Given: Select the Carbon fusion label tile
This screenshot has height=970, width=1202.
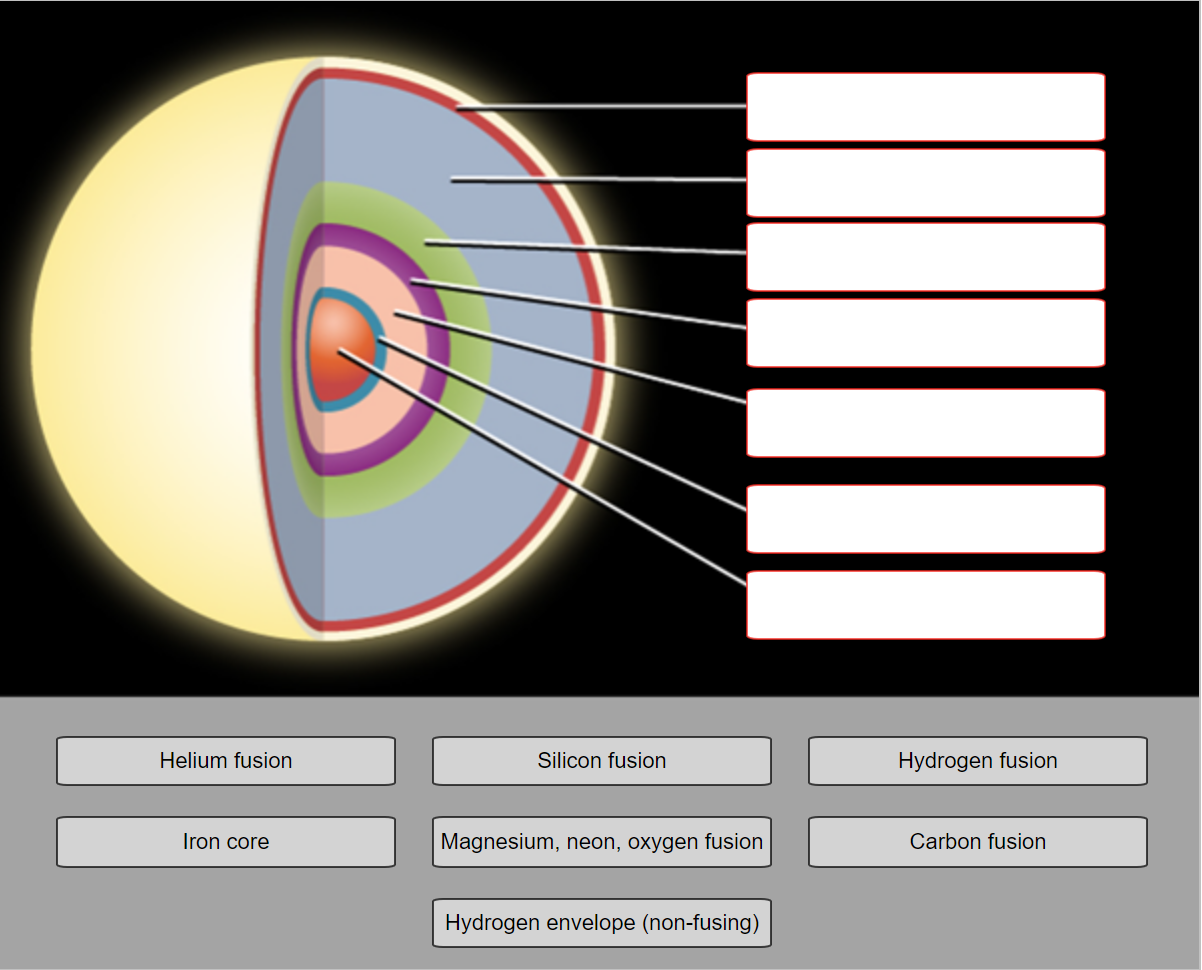Looking at the screenshot, I should 977,842.
